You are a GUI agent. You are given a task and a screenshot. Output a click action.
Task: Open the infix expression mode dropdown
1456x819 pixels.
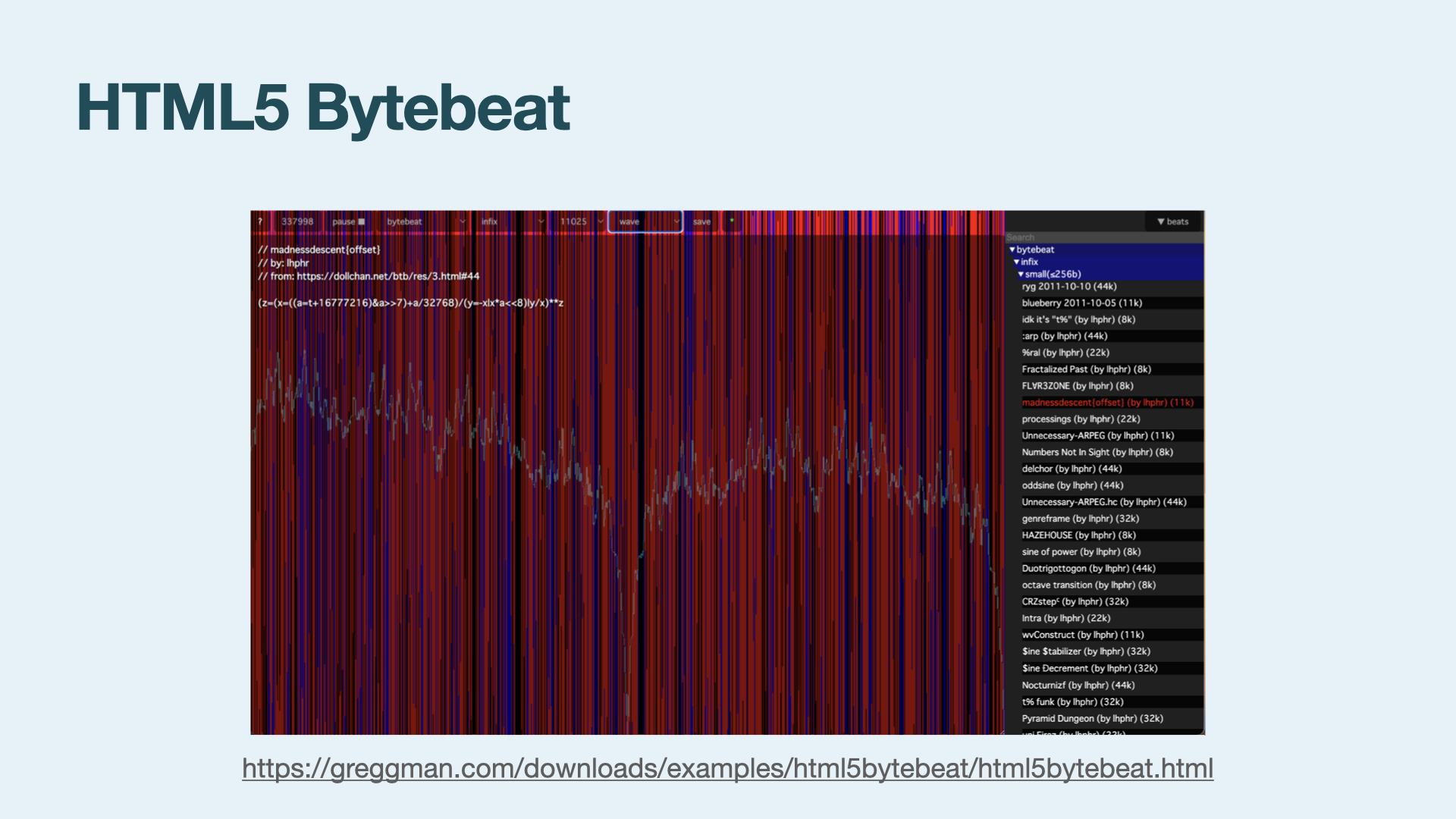[512, 221]
